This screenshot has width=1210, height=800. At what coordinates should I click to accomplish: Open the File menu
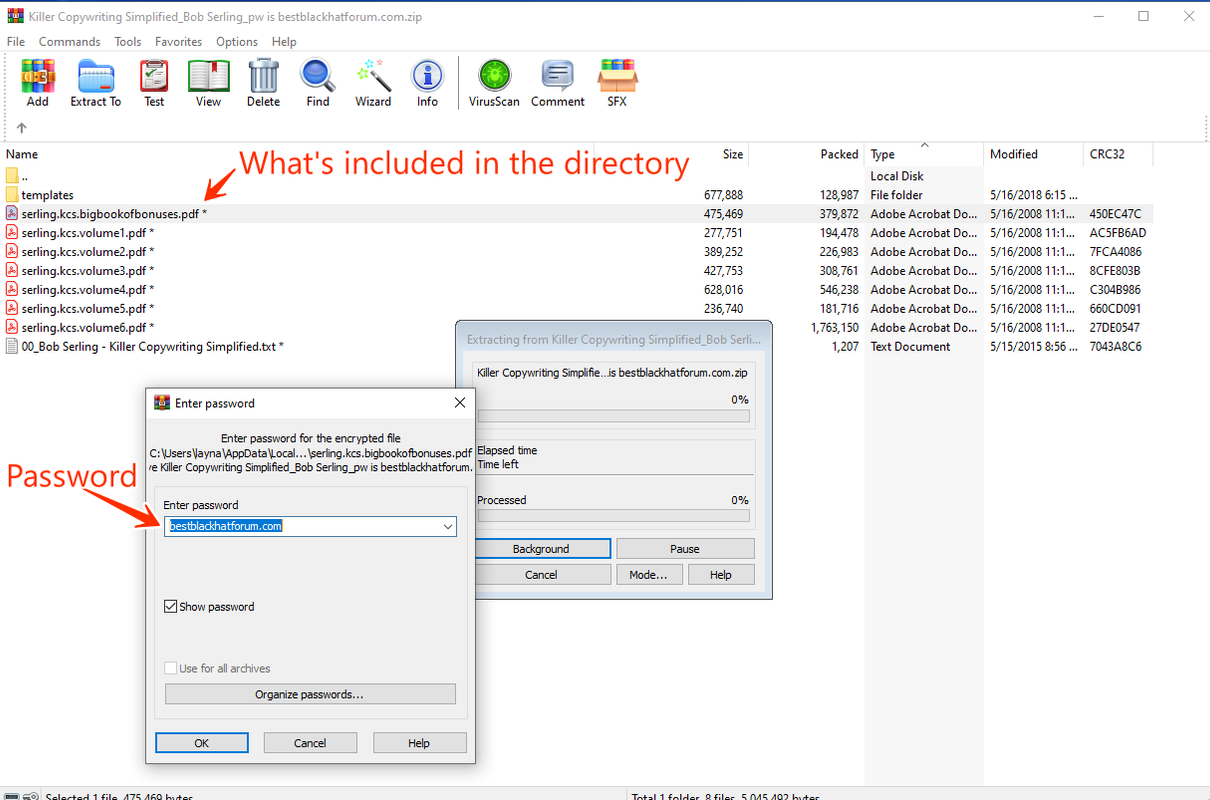pos(16,42)
